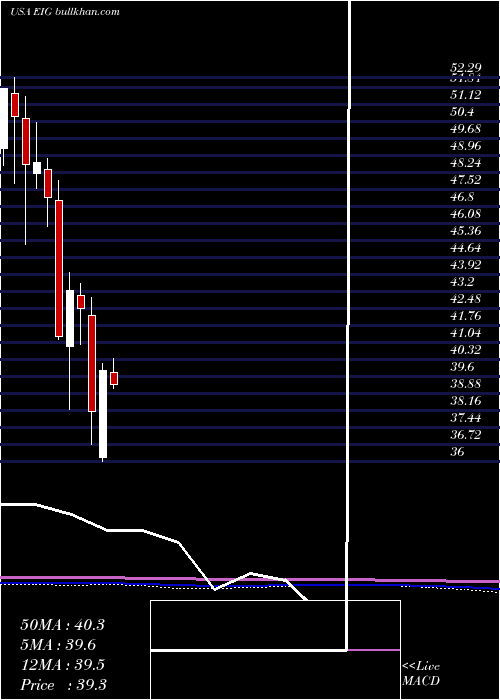
Task: Select the last small red candlestick near 39.6
Action: click(x=114, y=378)
